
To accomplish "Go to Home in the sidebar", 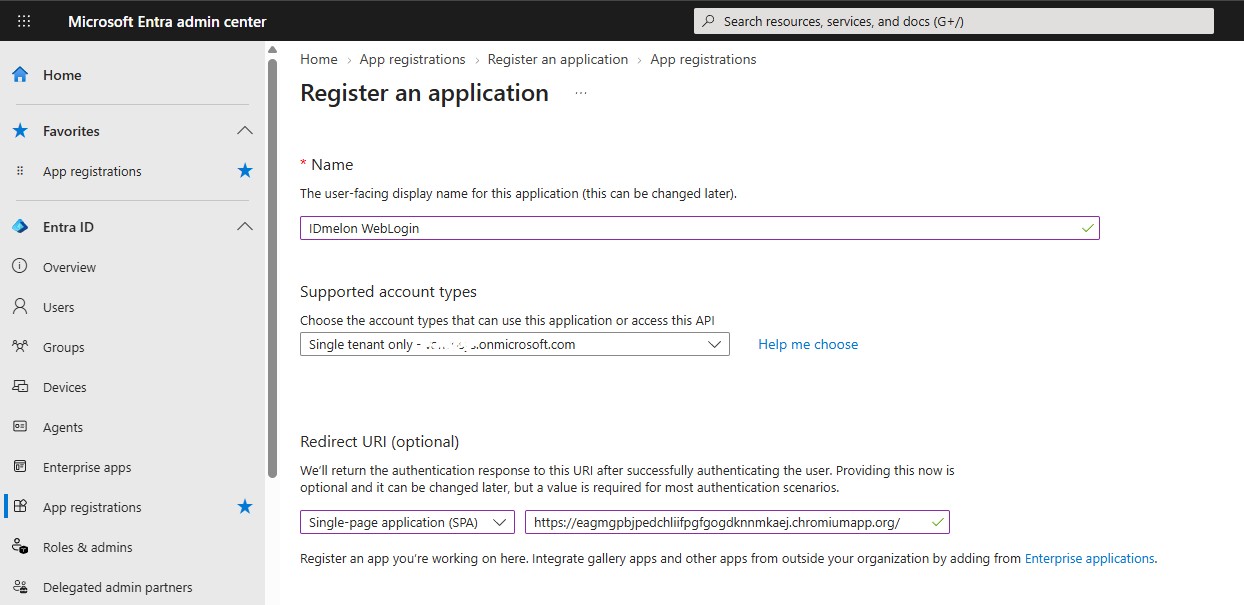I will pyautogui.click(x=62, y=75).
